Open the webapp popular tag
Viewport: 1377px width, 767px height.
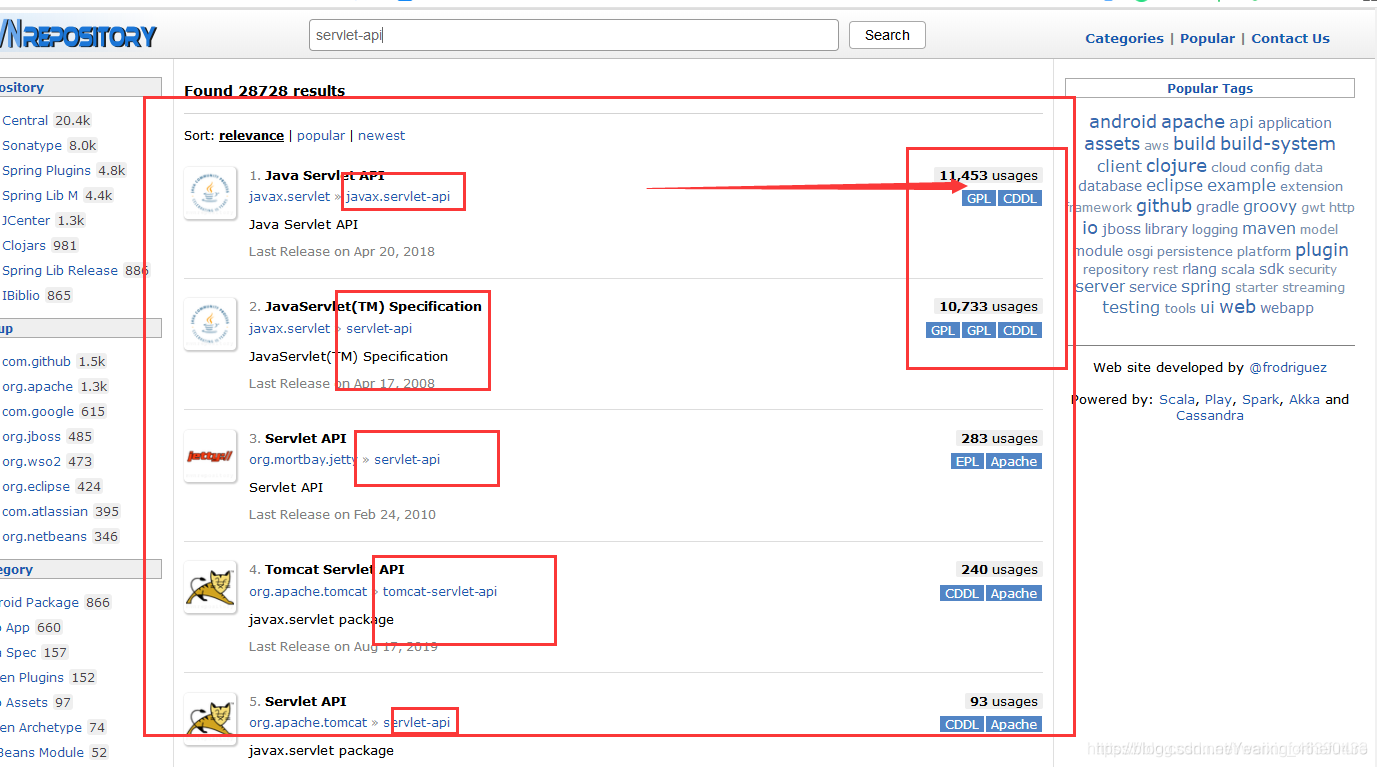(x=1287, y=308)
